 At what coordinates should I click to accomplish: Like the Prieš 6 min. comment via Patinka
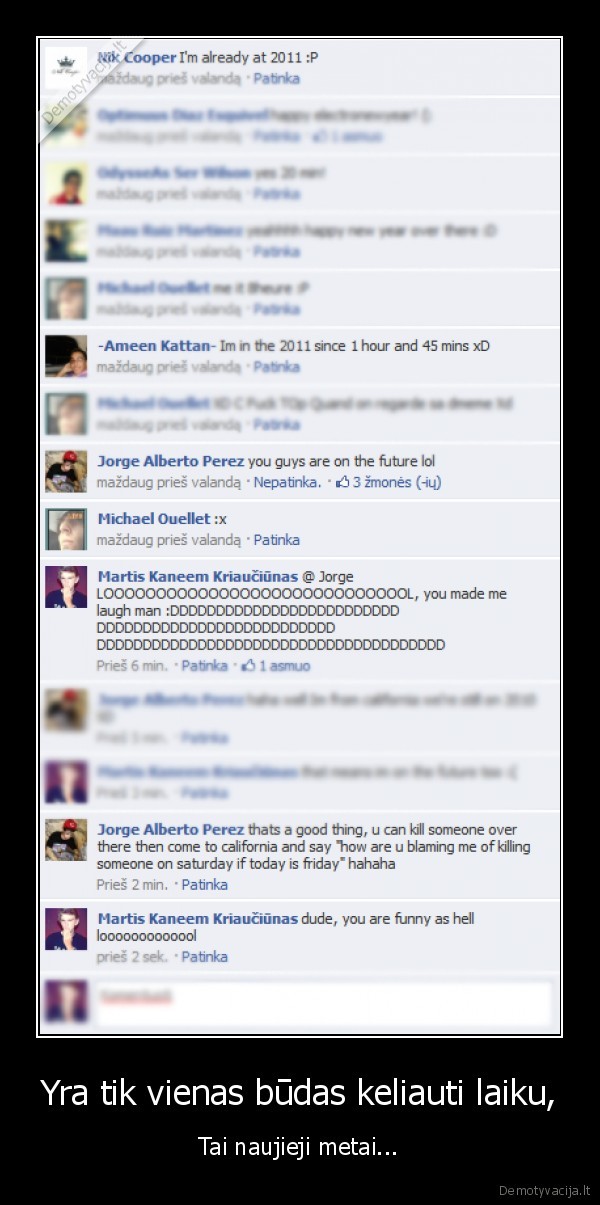(x=204, y=666)
